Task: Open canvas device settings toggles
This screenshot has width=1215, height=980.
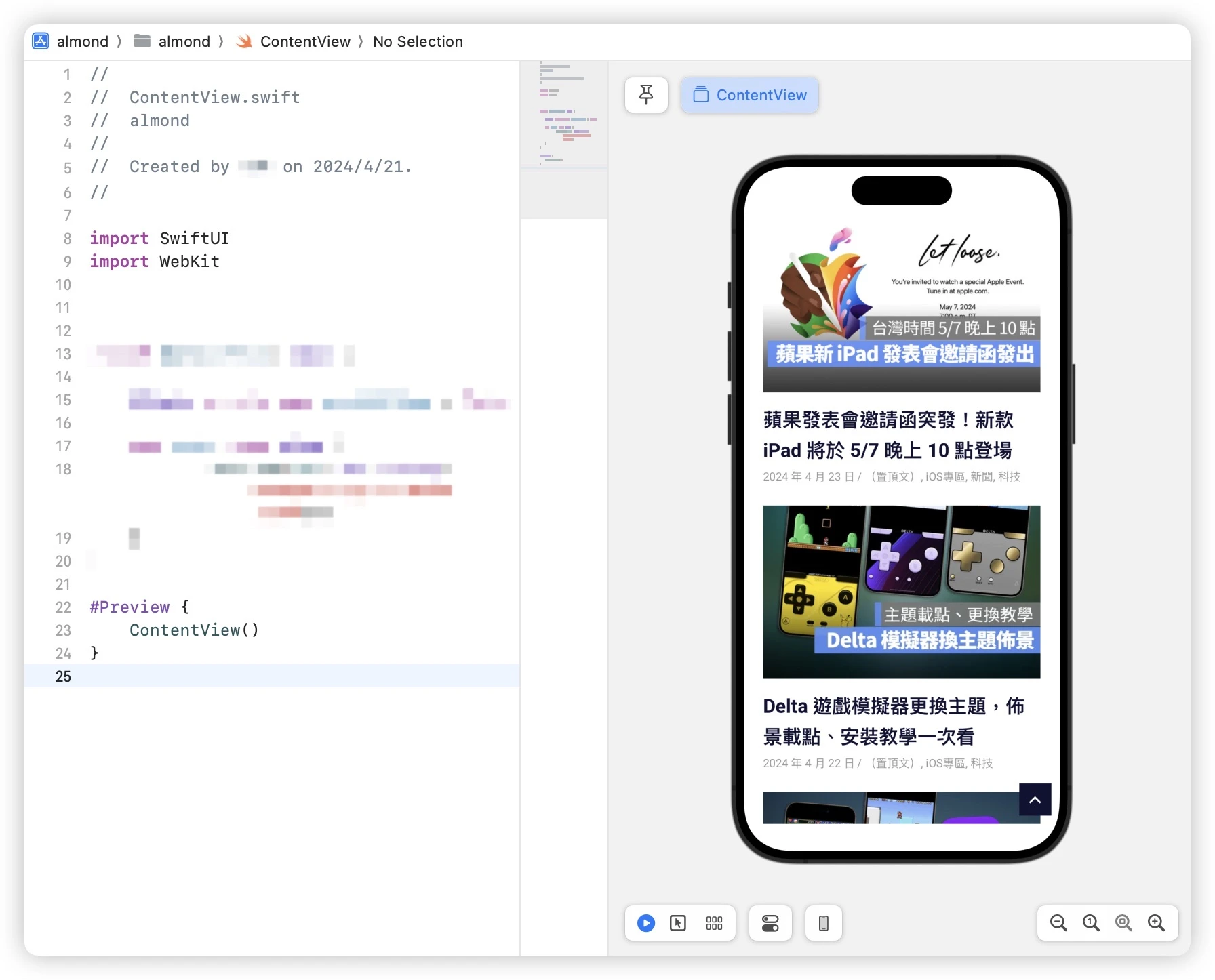Action: tap(770, 923)
